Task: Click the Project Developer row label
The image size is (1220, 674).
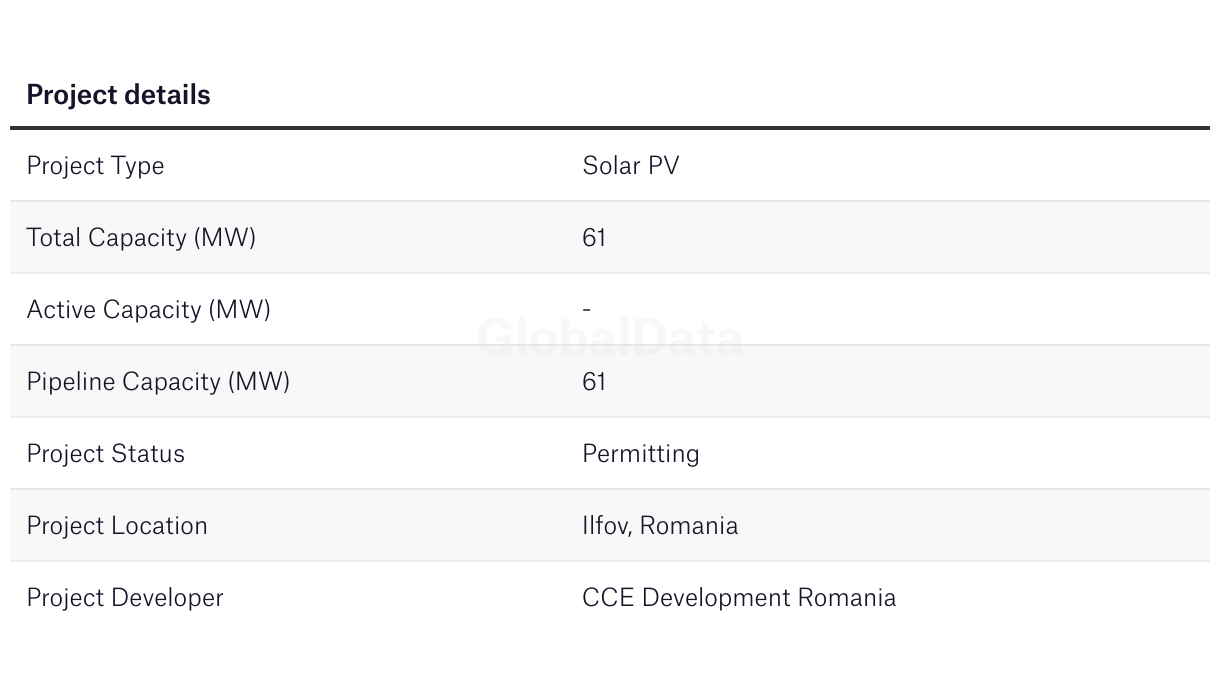Action: 125,598
